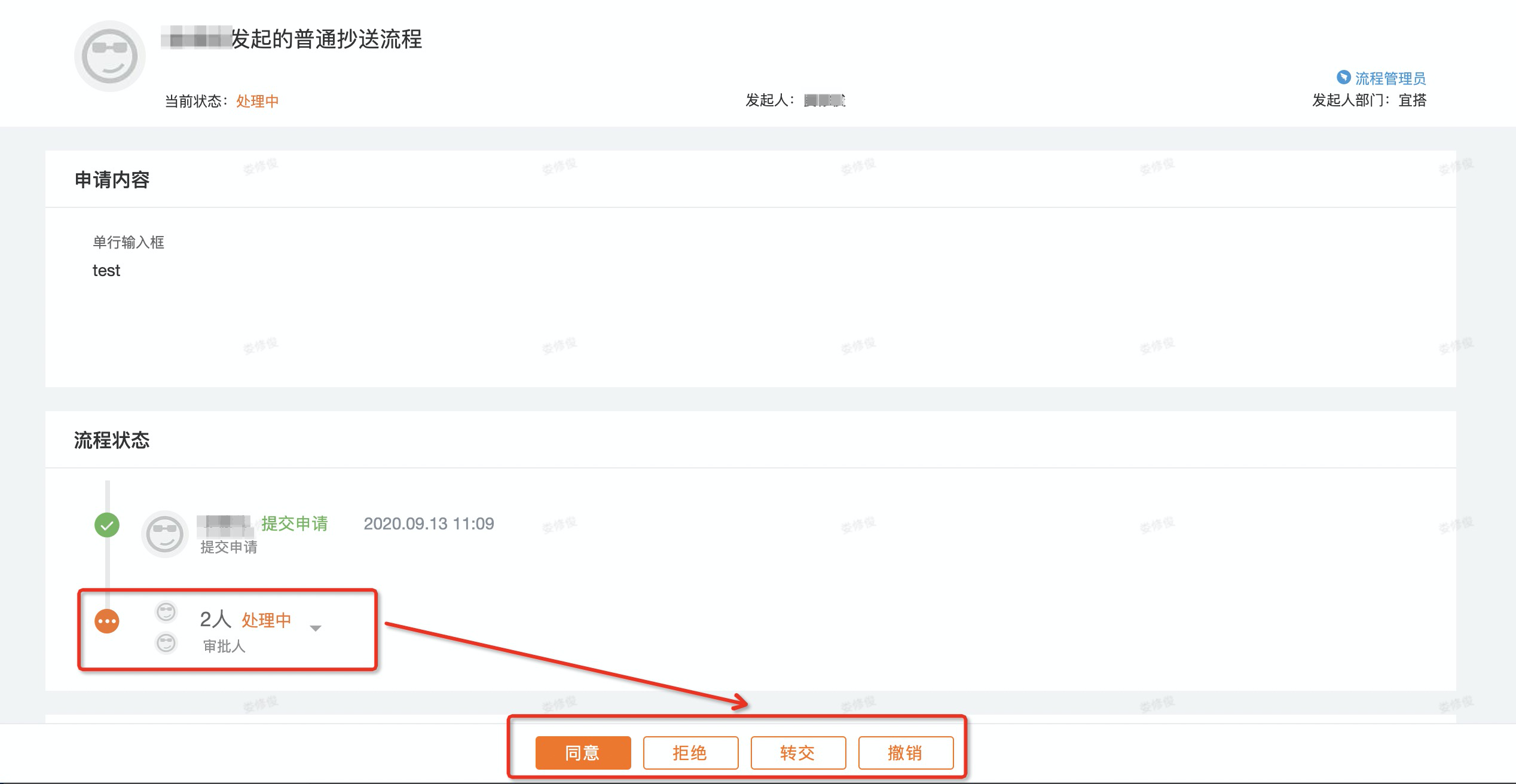Click the upper small approver avatar
This screenshot has height=784, width=1516.
[166, 612]
